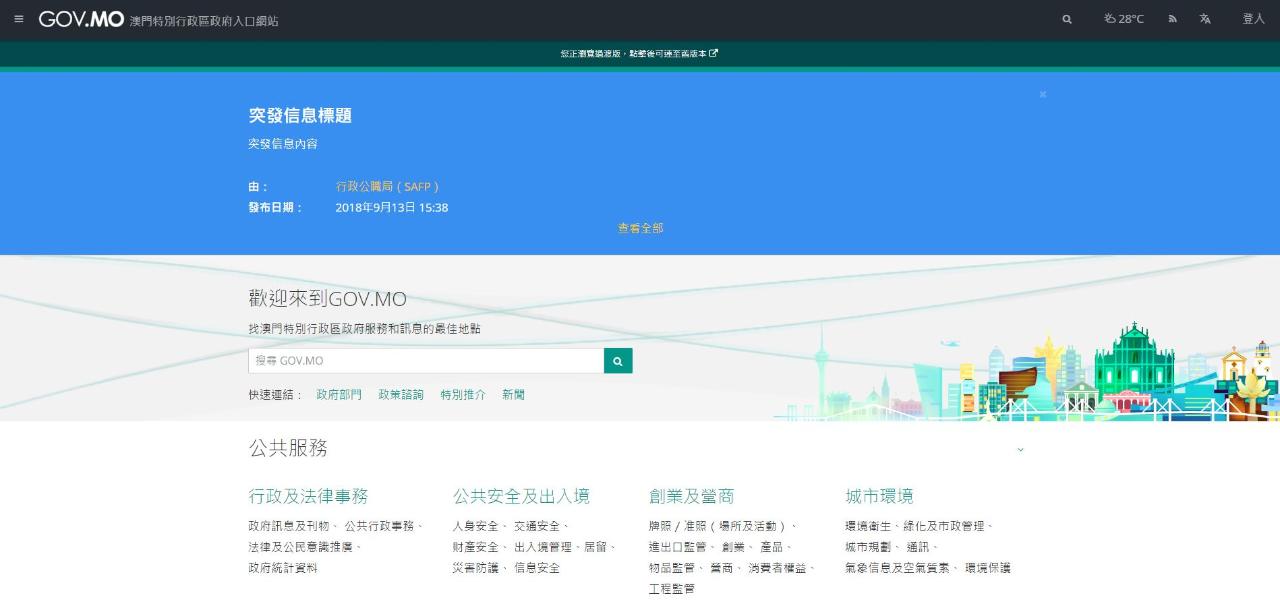
Task: Open 特別推介 quick link
Action: [463, 395]
